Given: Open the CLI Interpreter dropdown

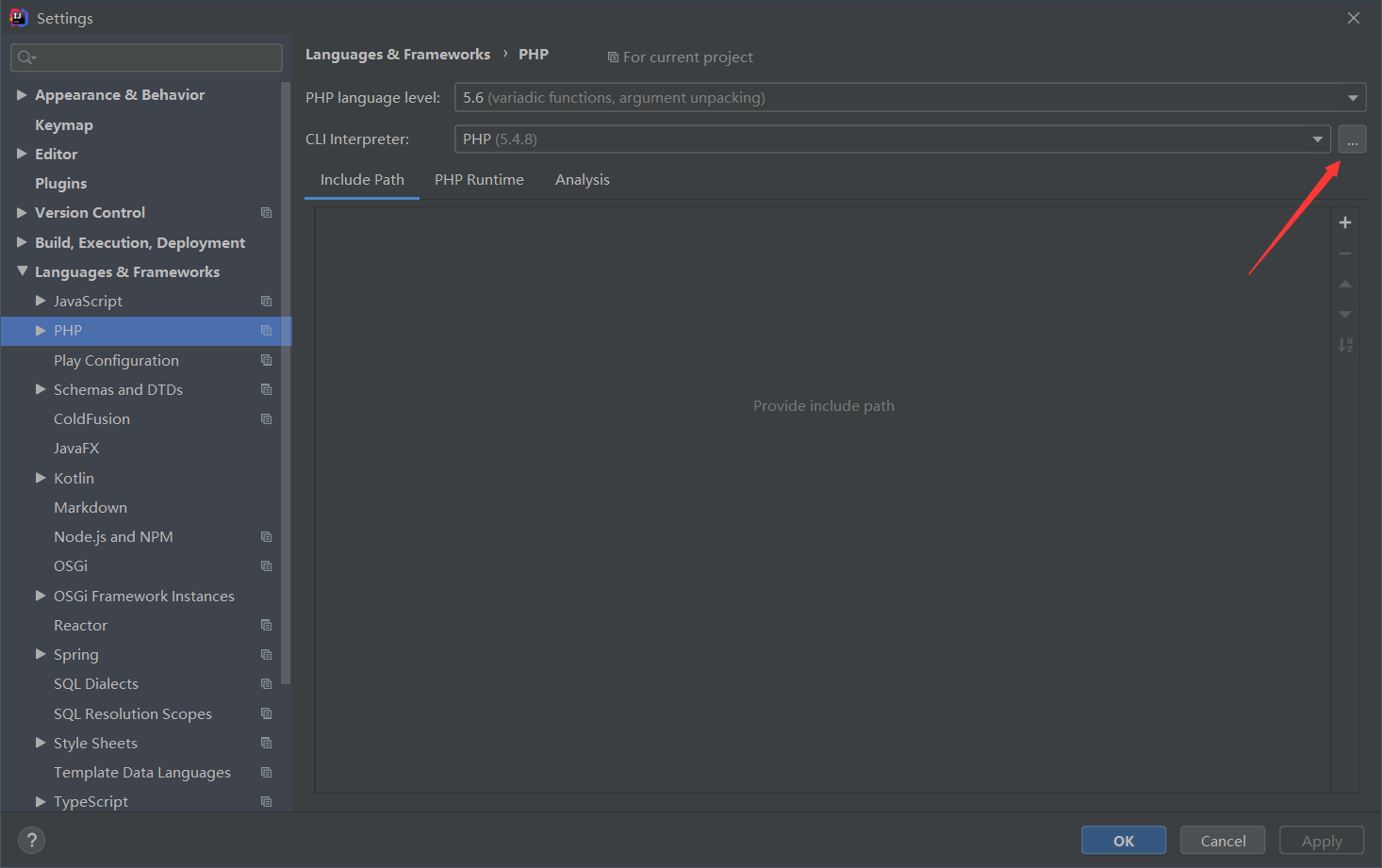Looking at the screenshot, I should pyautogui.click(x=1319, y=139).
